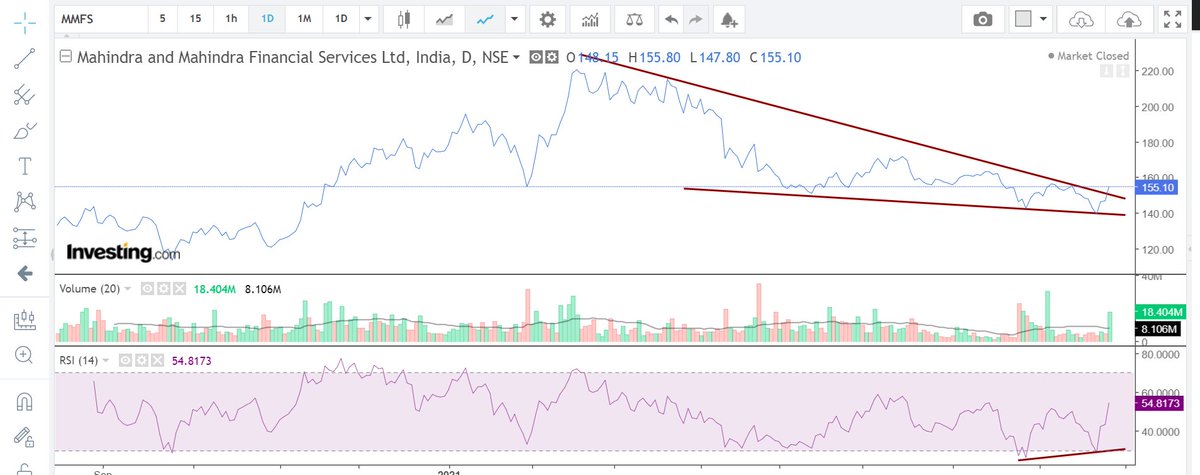This screenshot has width=1200, height=475.
Task: Open RSI indicator settings
Action: pyautogui.click(x=142, y=359)
